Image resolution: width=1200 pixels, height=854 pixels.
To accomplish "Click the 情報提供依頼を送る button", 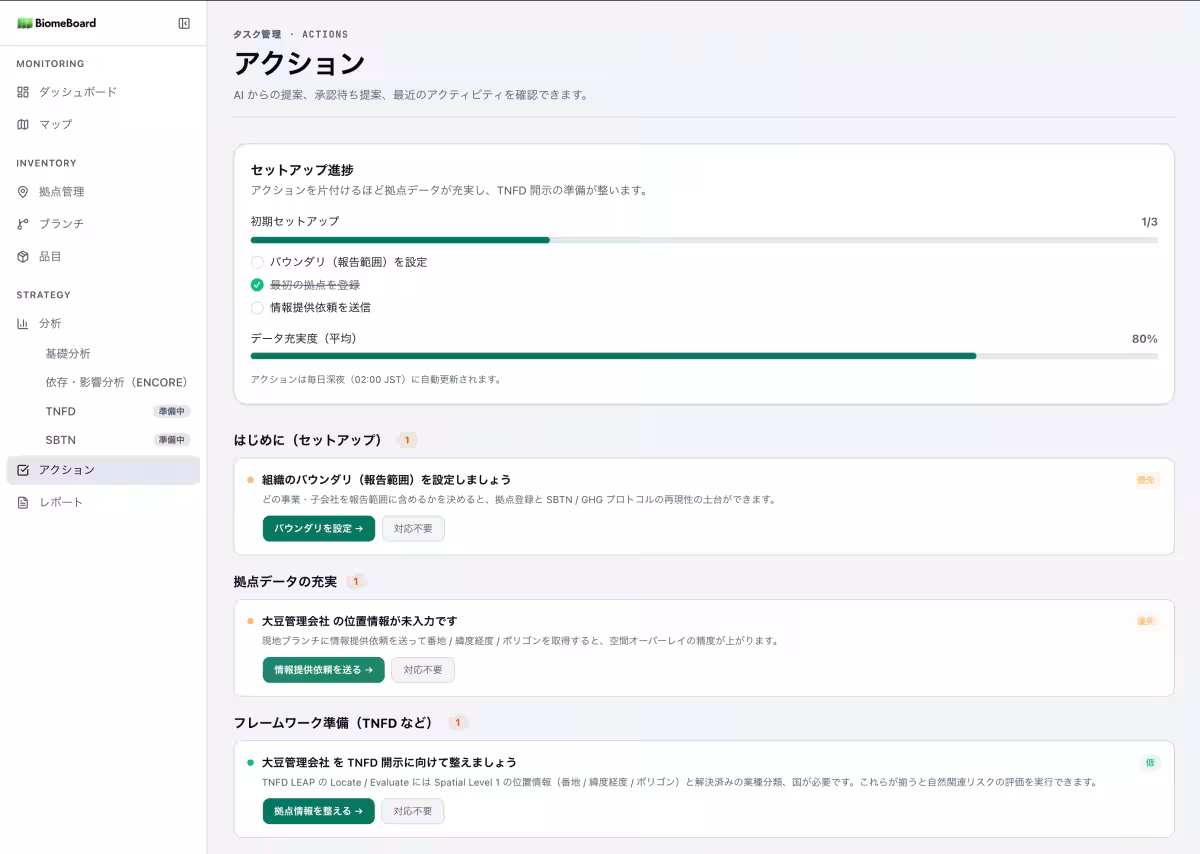I will click(x=323, y=670).
